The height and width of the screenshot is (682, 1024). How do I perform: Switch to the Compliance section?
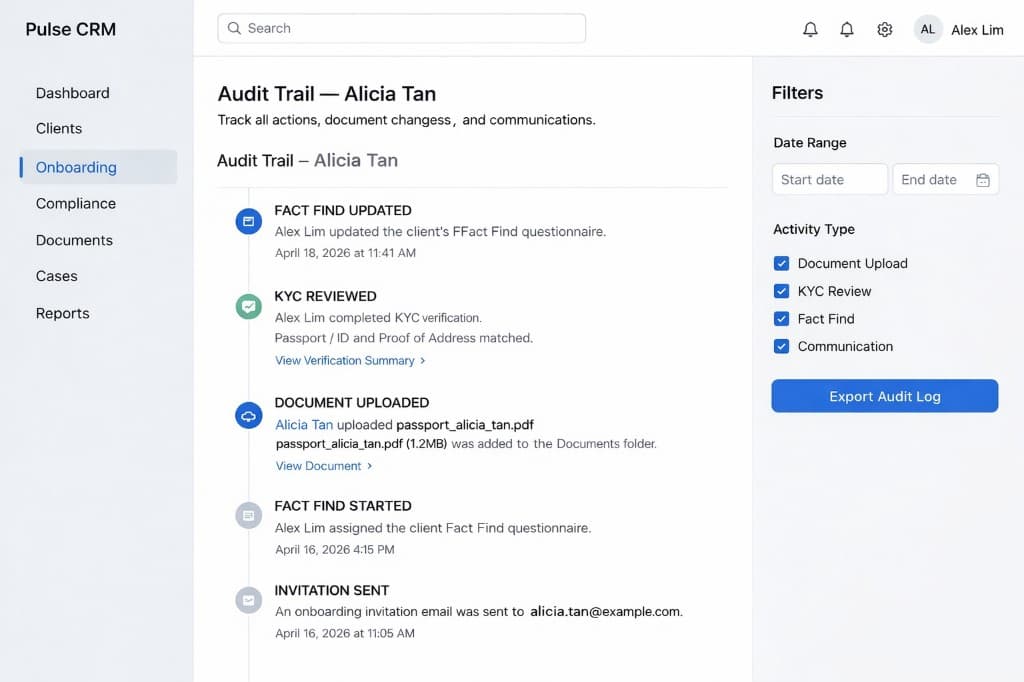(x=75, y=203)
